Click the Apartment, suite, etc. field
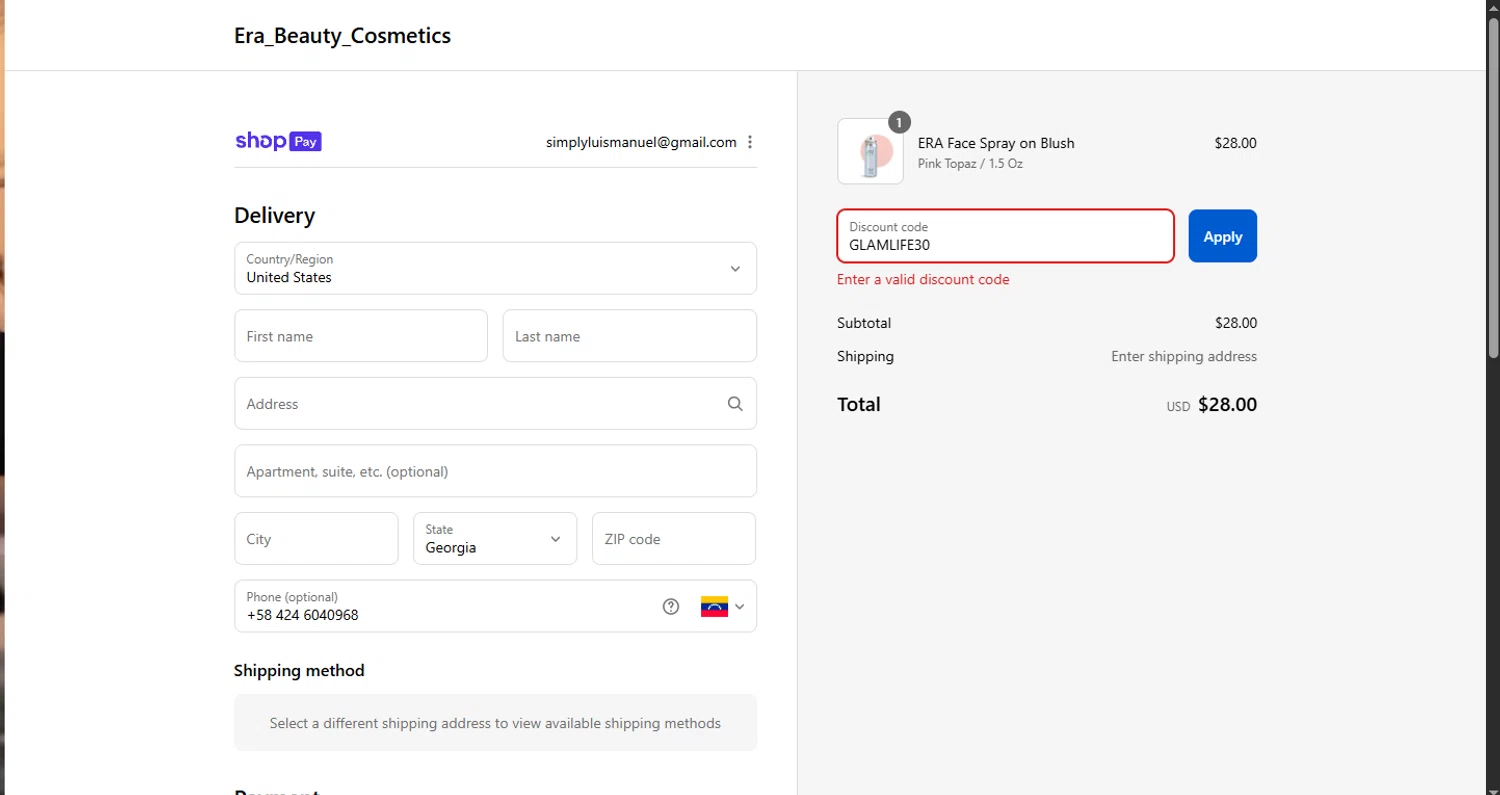Screen dimensions: 1500x795 click(x=495, y=471)
